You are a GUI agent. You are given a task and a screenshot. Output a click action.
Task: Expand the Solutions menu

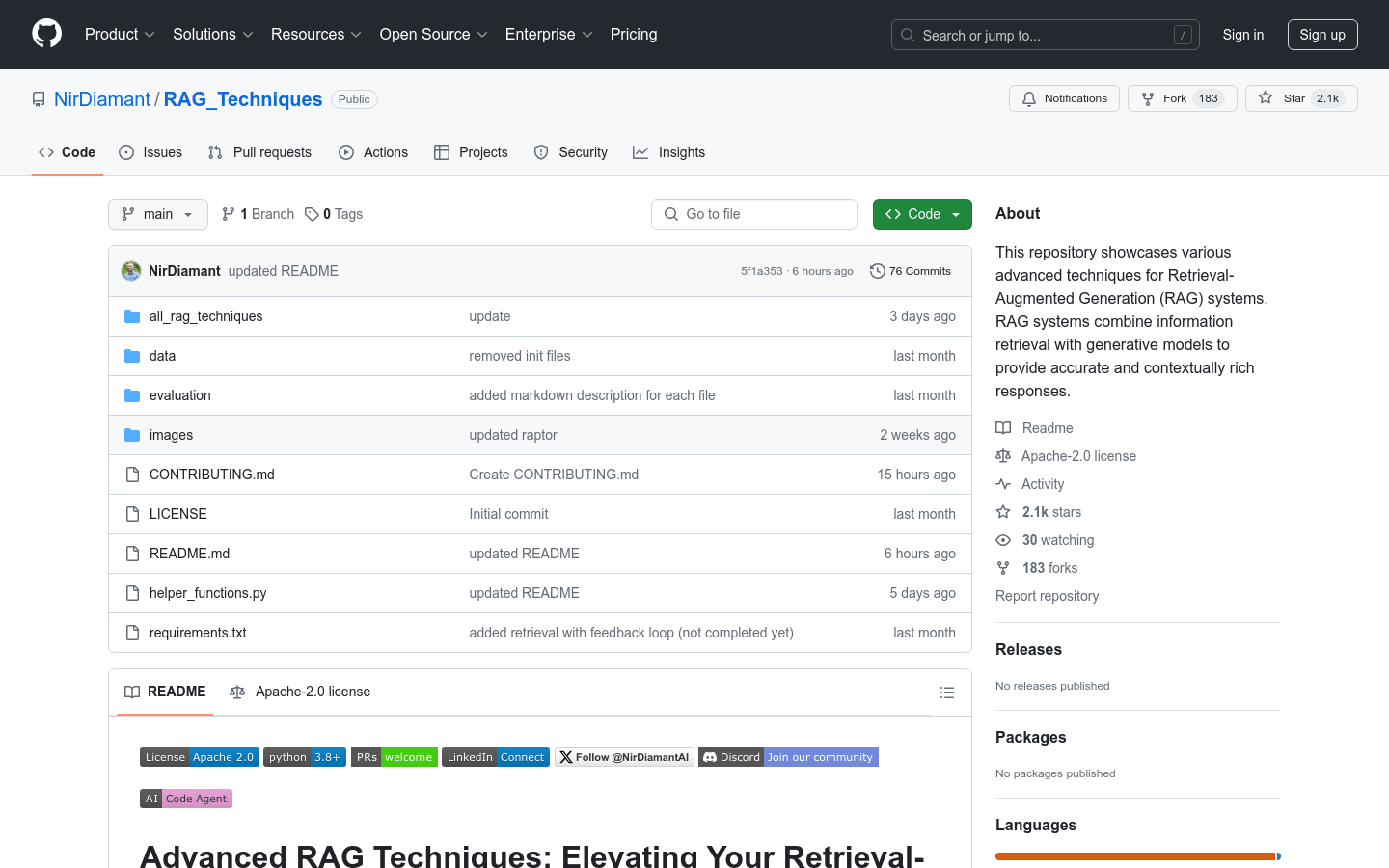(213, 35)
